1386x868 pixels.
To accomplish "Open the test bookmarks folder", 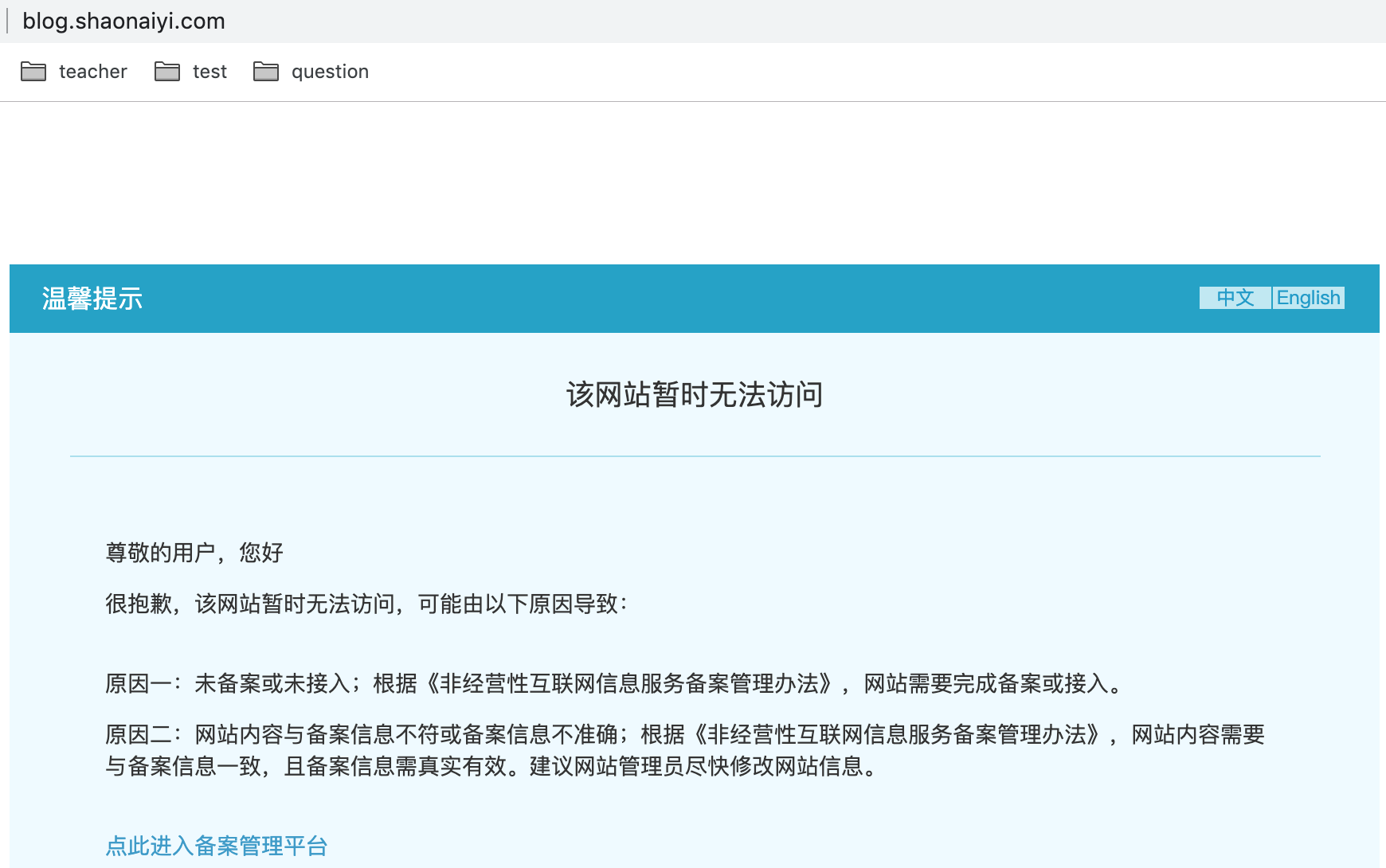I will [x=209, y=72].
